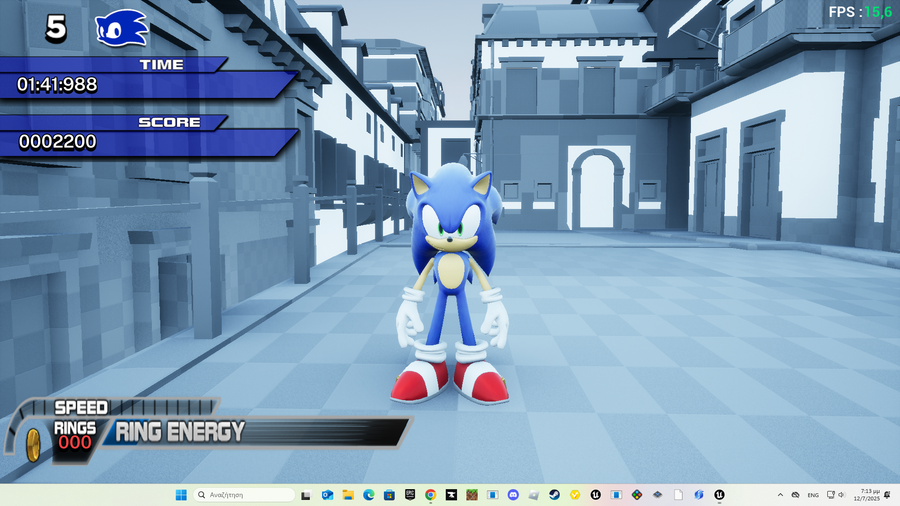Expand the hidden system tray icons chevron
900x506 pixels.
point(780,495)
